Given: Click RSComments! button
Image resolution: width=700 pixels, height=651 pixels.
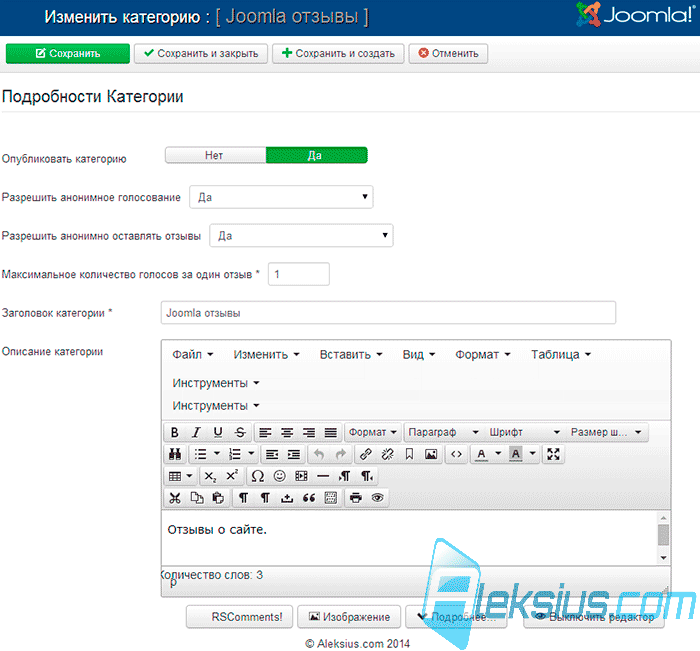Looking at the screenshot, I should 239,617.
